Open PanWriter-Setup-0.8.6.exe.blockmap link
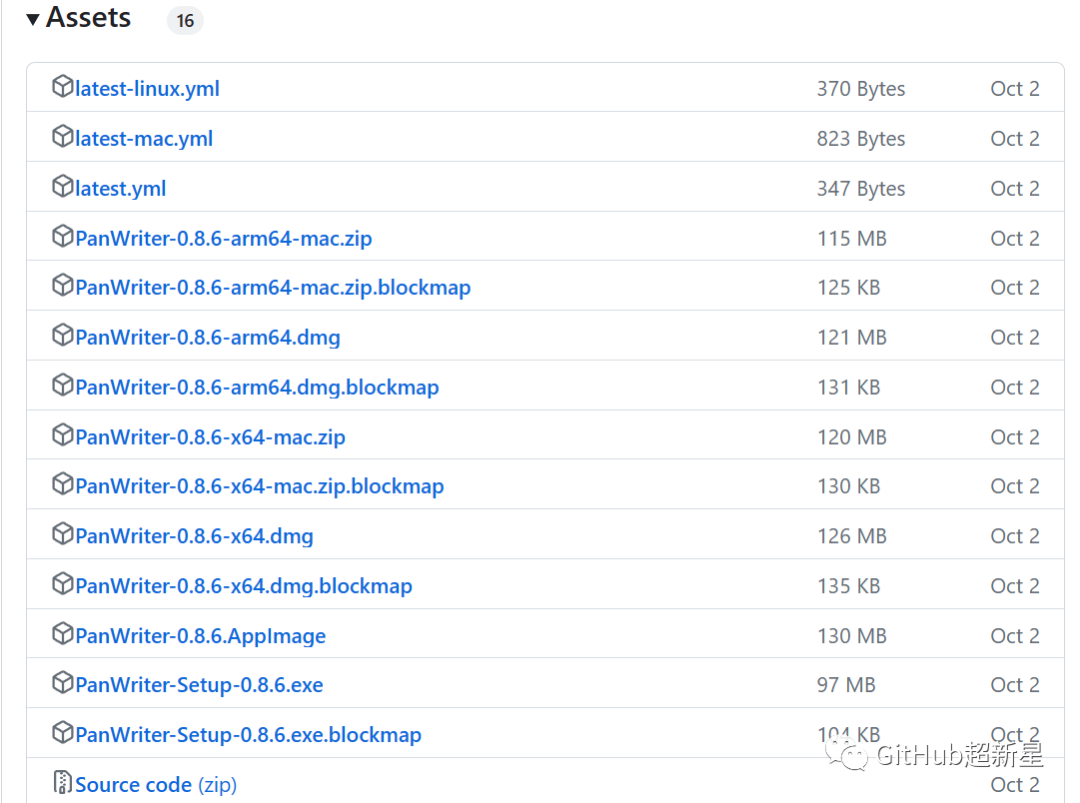The width and height of the screenshot is (1080, 803). coord(248,735)
